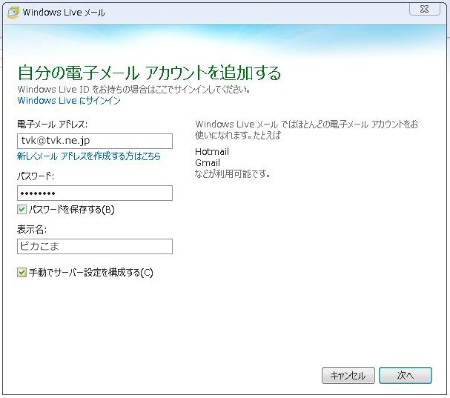Click into the masked password field
This screenshot has width=450, height=398.
click(95, 193)
